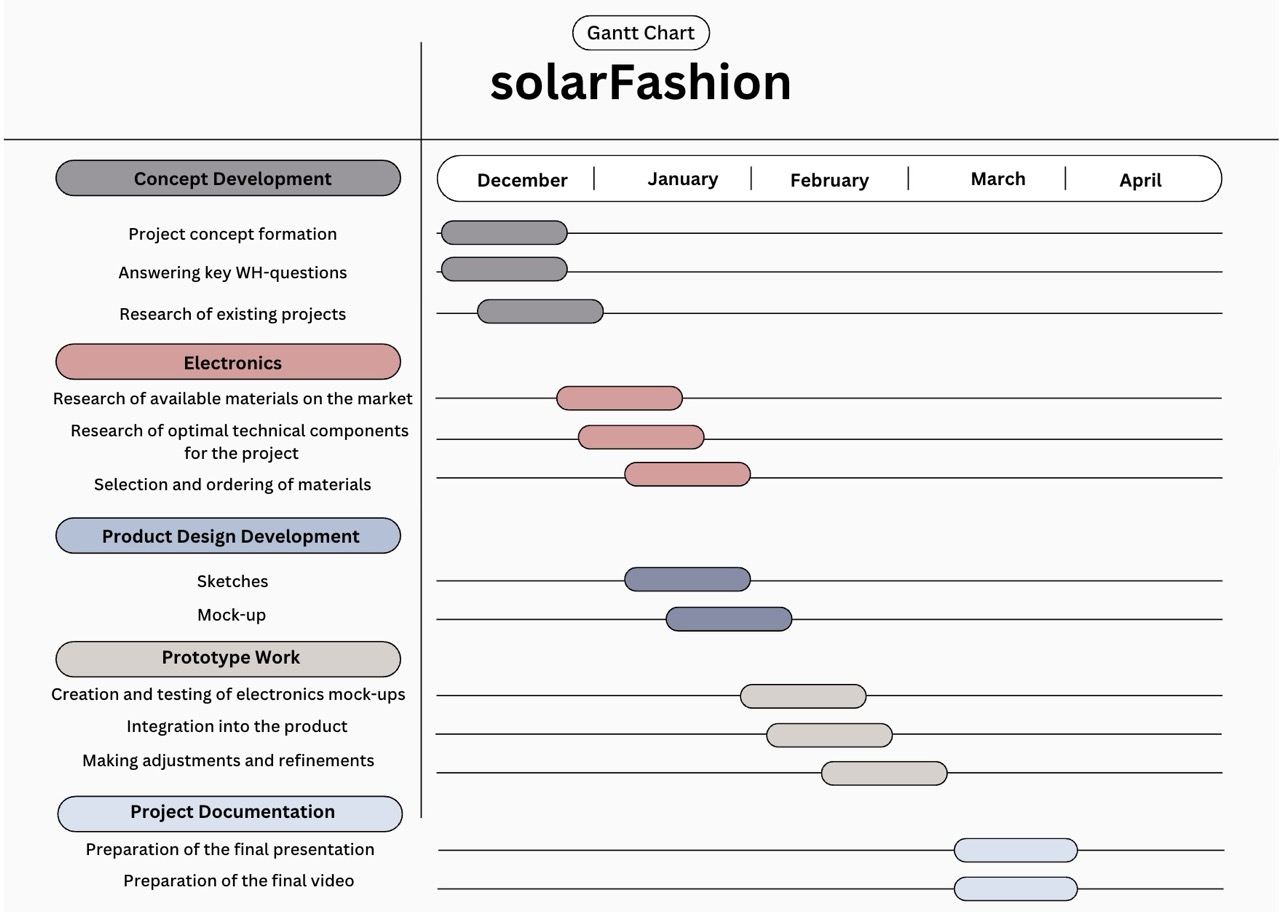Screen dimensions: 1280x912
Task: Click the Mock-up timeline bar
Action: (728, 619)
